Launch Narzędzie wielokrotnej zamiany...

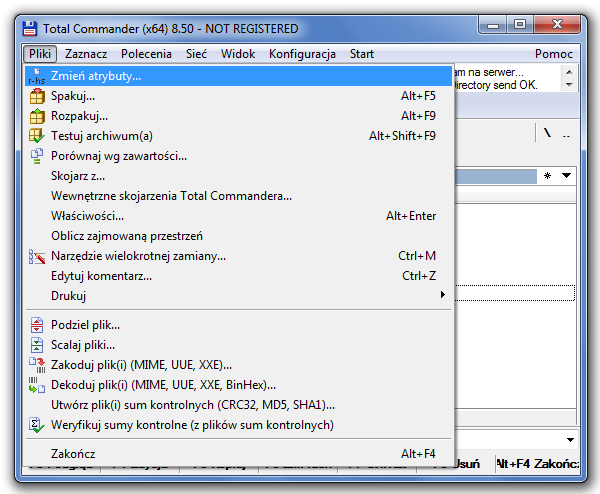point(238,256)
